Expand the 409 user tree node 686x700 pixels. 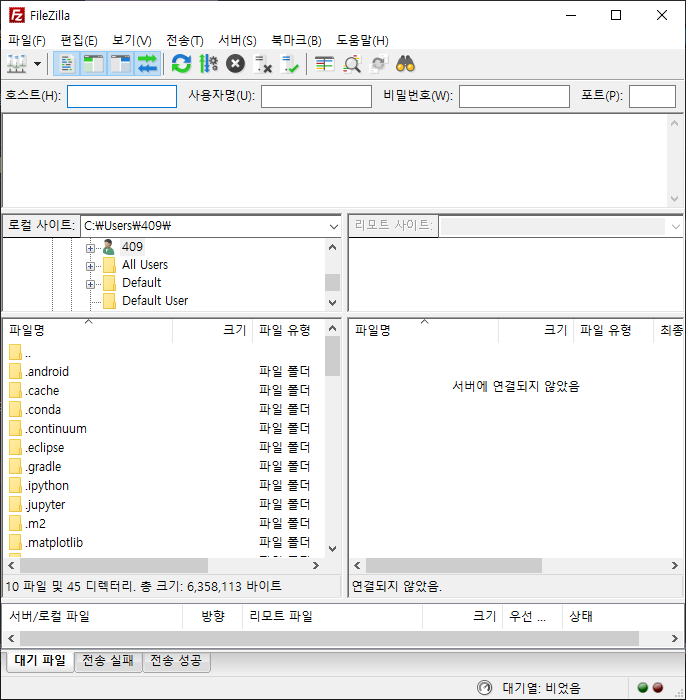coord(90,248)
